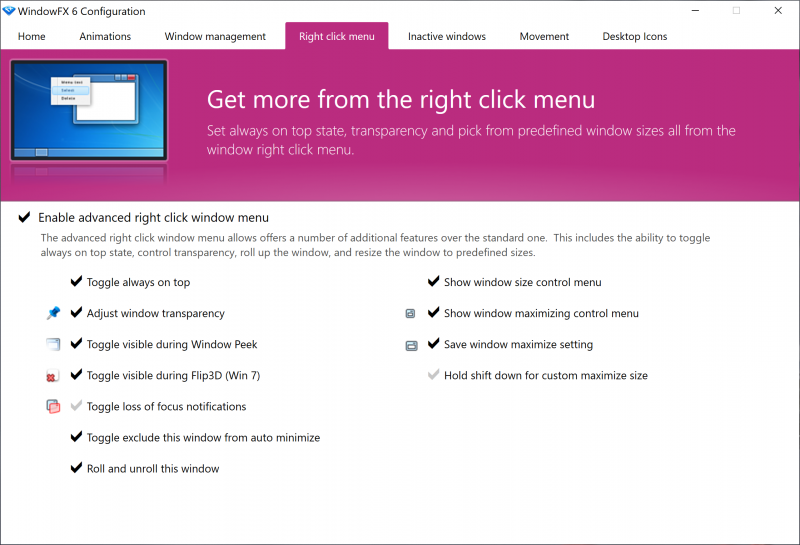Open the Animations tab
Screen dimensions: 800x545
pos(105,36)
